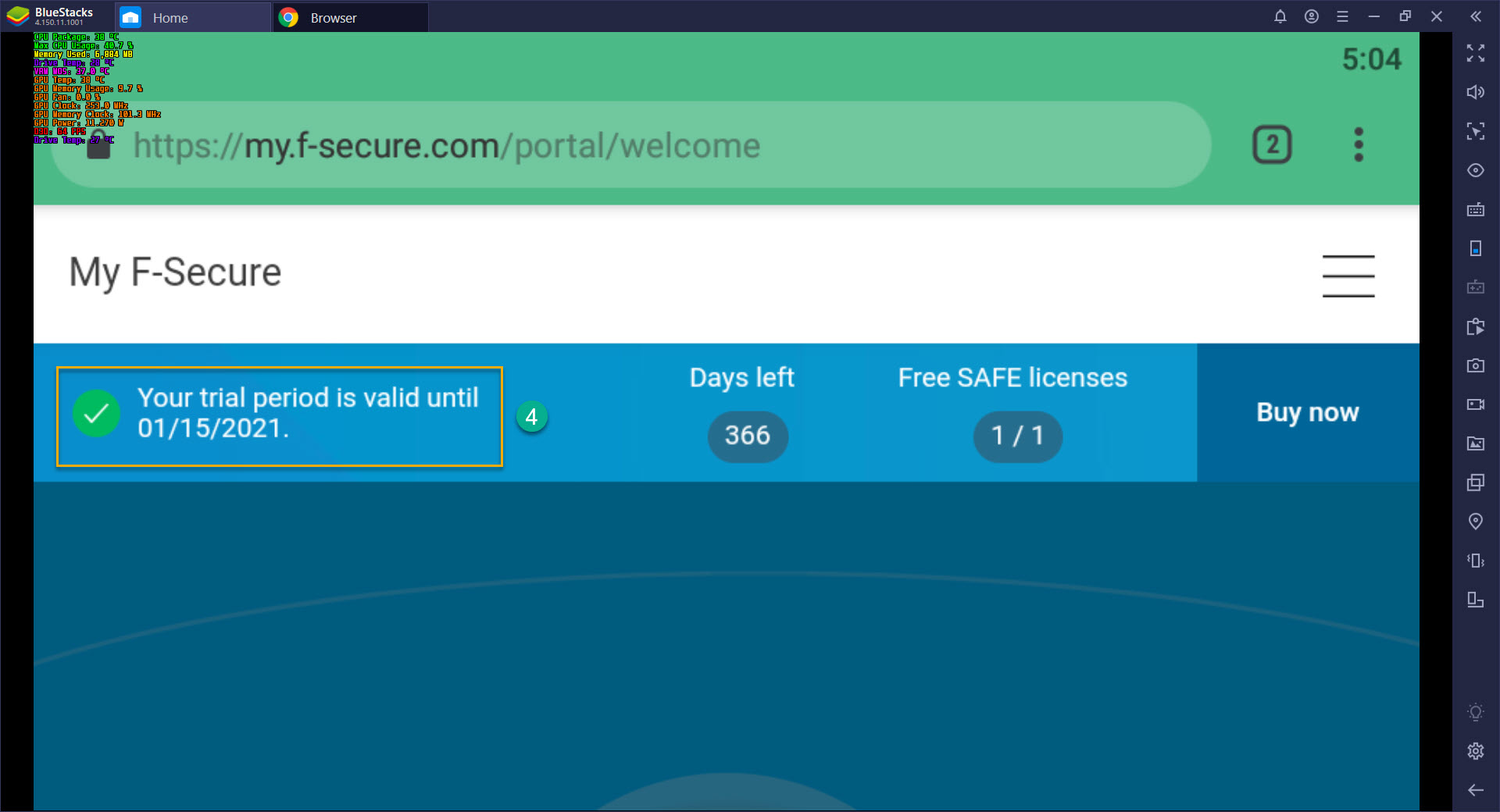This screenshot has width=1500, height=812.
Task: Click the phone screen icon in sidebar
Action: point(1476,248)
